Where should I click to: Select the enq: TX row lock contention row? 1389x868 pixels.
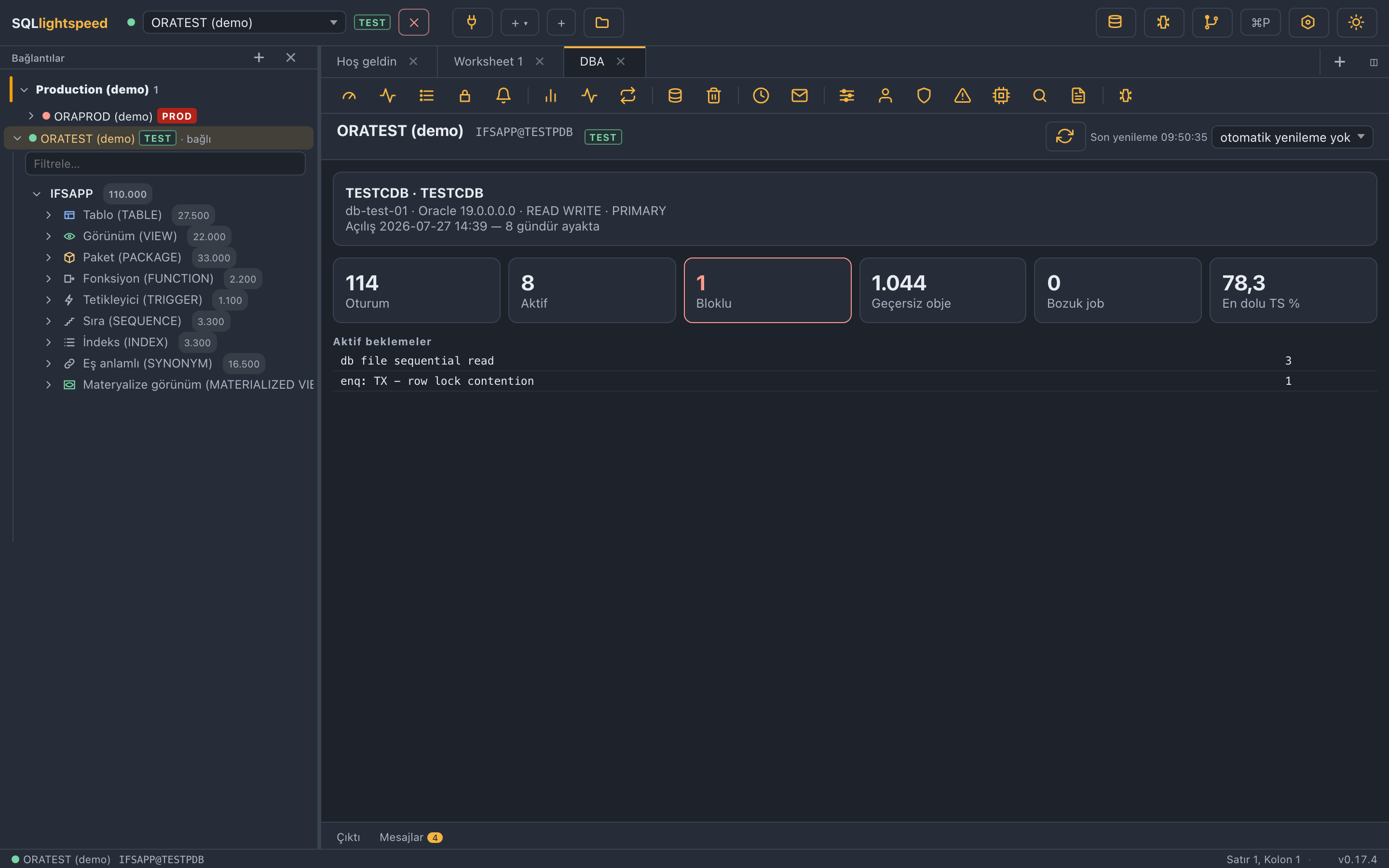pyautogui.click(x=855, y=381)
